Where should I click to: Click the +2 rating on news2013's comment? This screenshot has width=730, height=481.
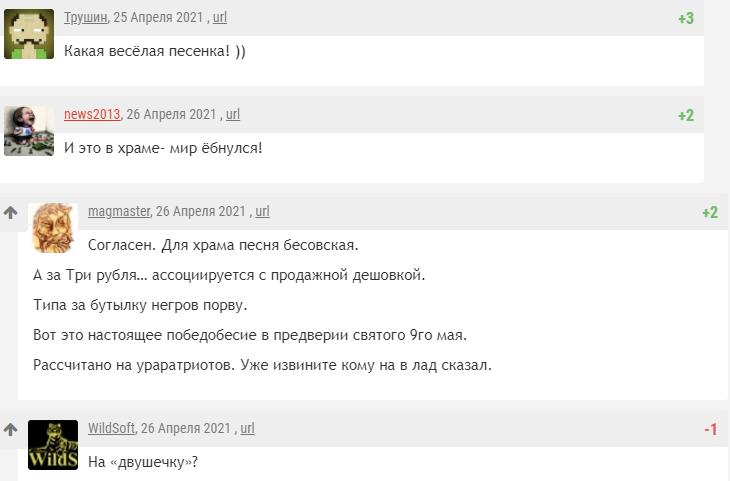click(686, 115)
